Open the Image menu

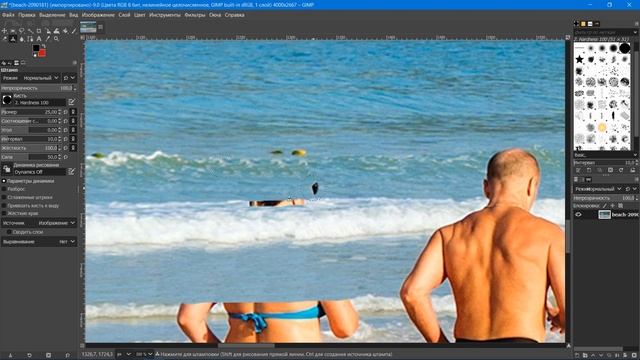coord(98,15)
